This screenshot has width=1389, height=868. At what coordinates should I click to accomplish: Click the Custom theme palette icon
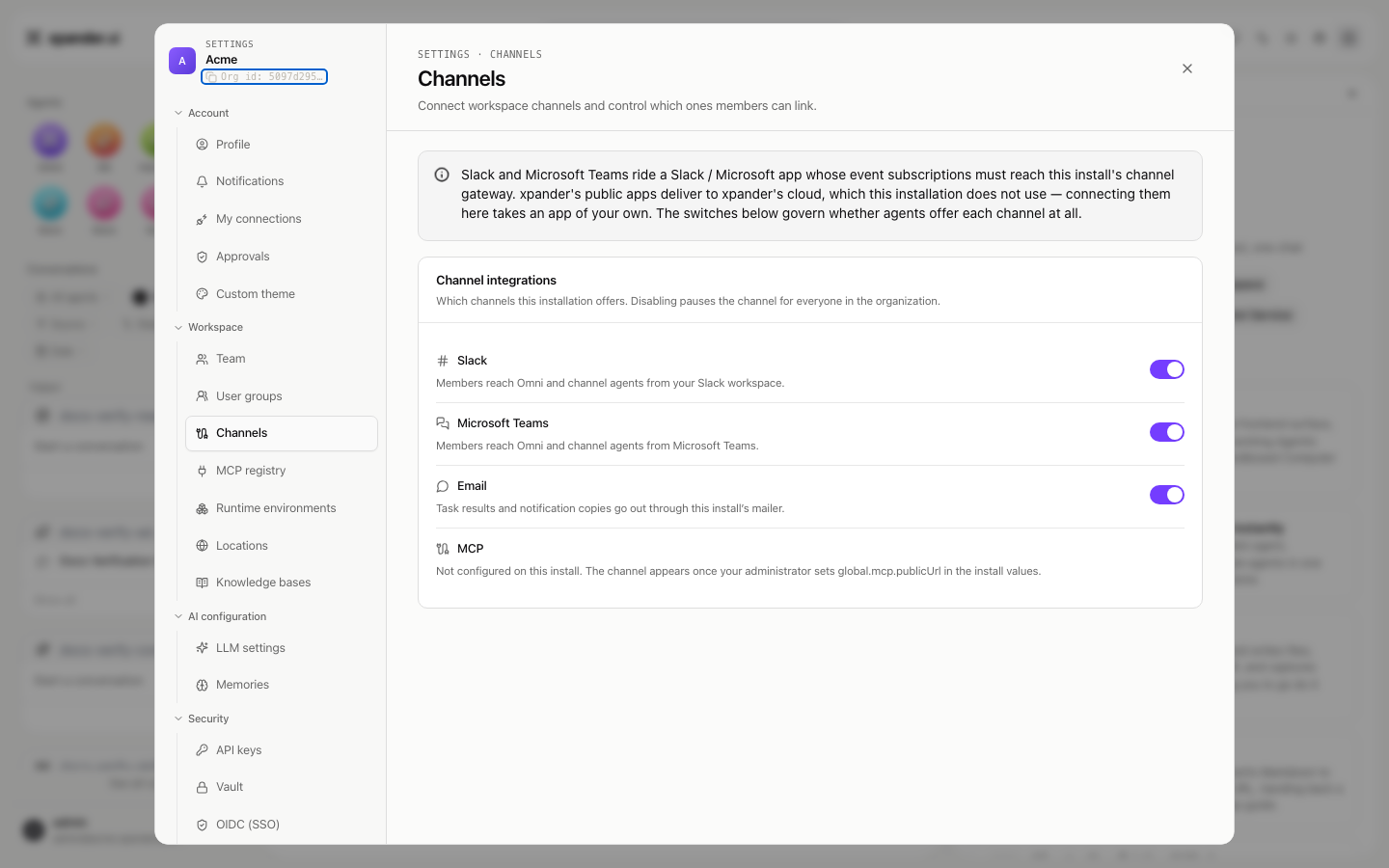202,294
